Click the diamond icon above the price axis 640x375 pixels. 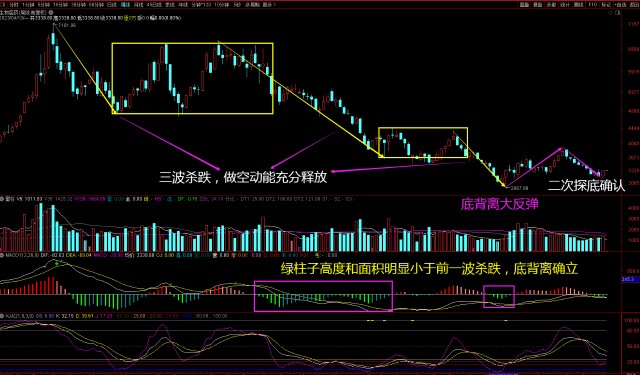coord(611,13)
